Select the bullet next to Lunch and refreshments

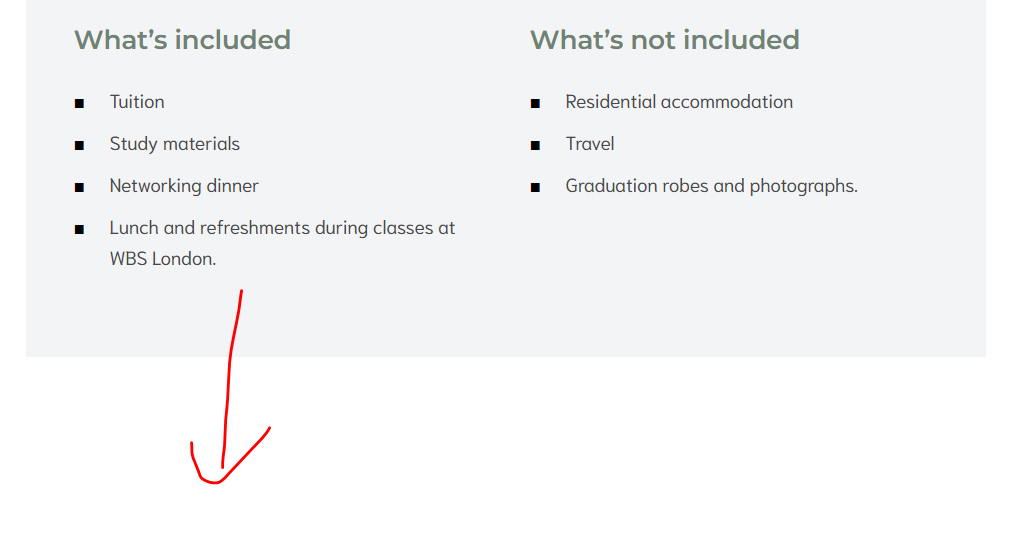pyautogui.click(x=79, y=229)
